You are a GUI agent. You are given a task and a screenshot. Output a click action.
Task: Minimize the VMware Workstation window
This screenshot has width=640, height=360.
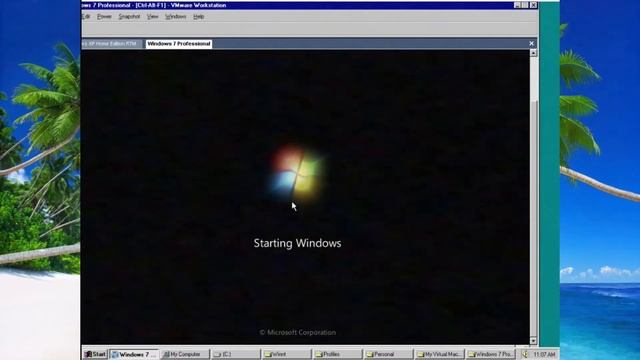517,5
